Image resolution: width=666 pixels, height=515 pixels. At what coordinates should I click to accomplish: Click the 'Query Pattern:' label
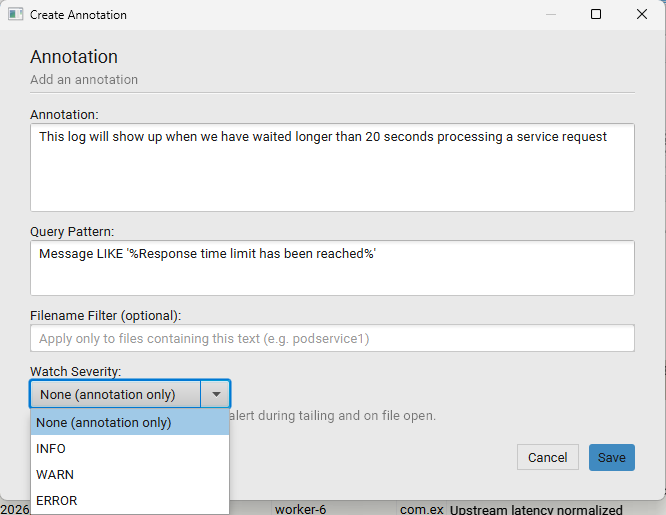[72, 232]
